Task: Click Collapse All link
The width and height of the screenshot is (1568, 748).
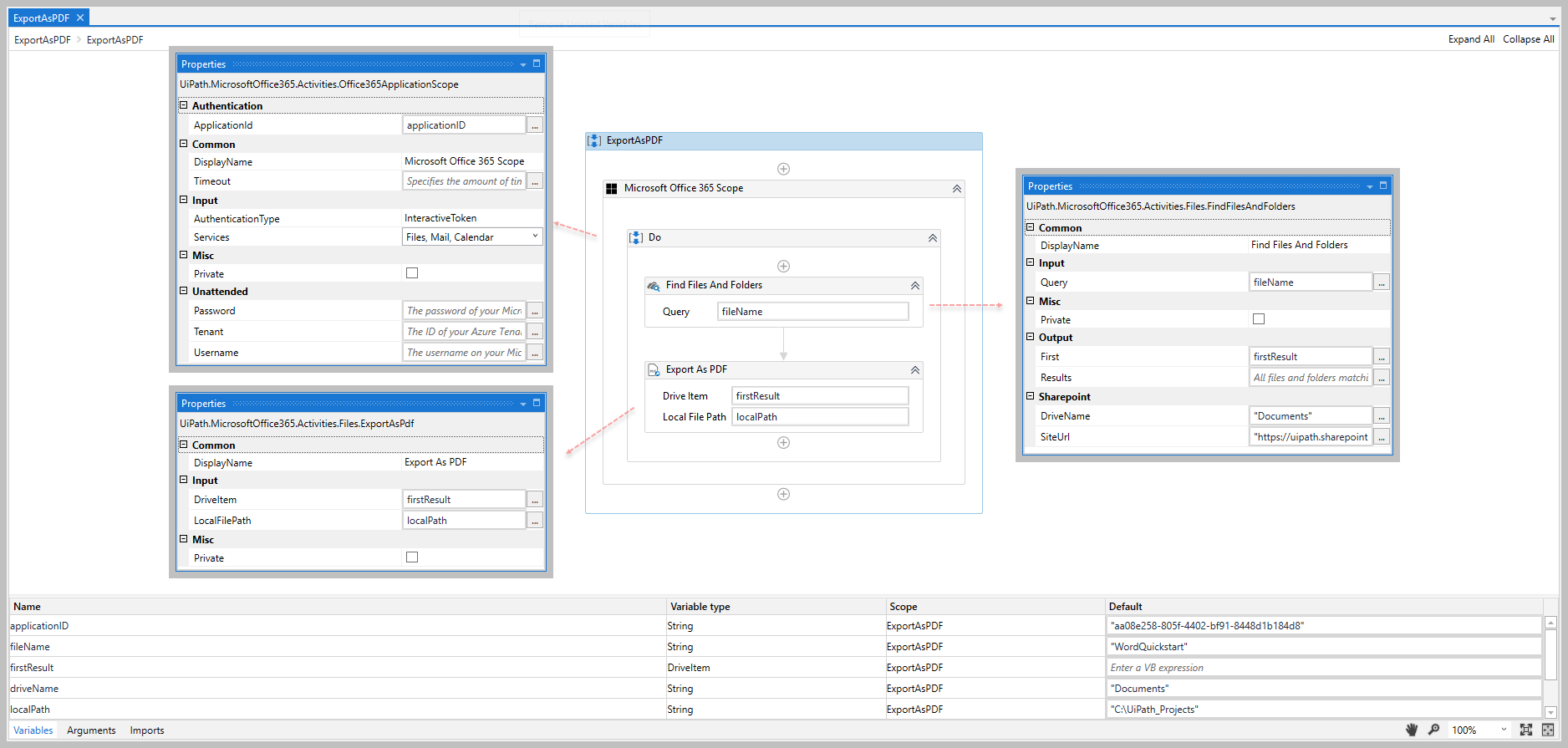Action: point(1529,39)
